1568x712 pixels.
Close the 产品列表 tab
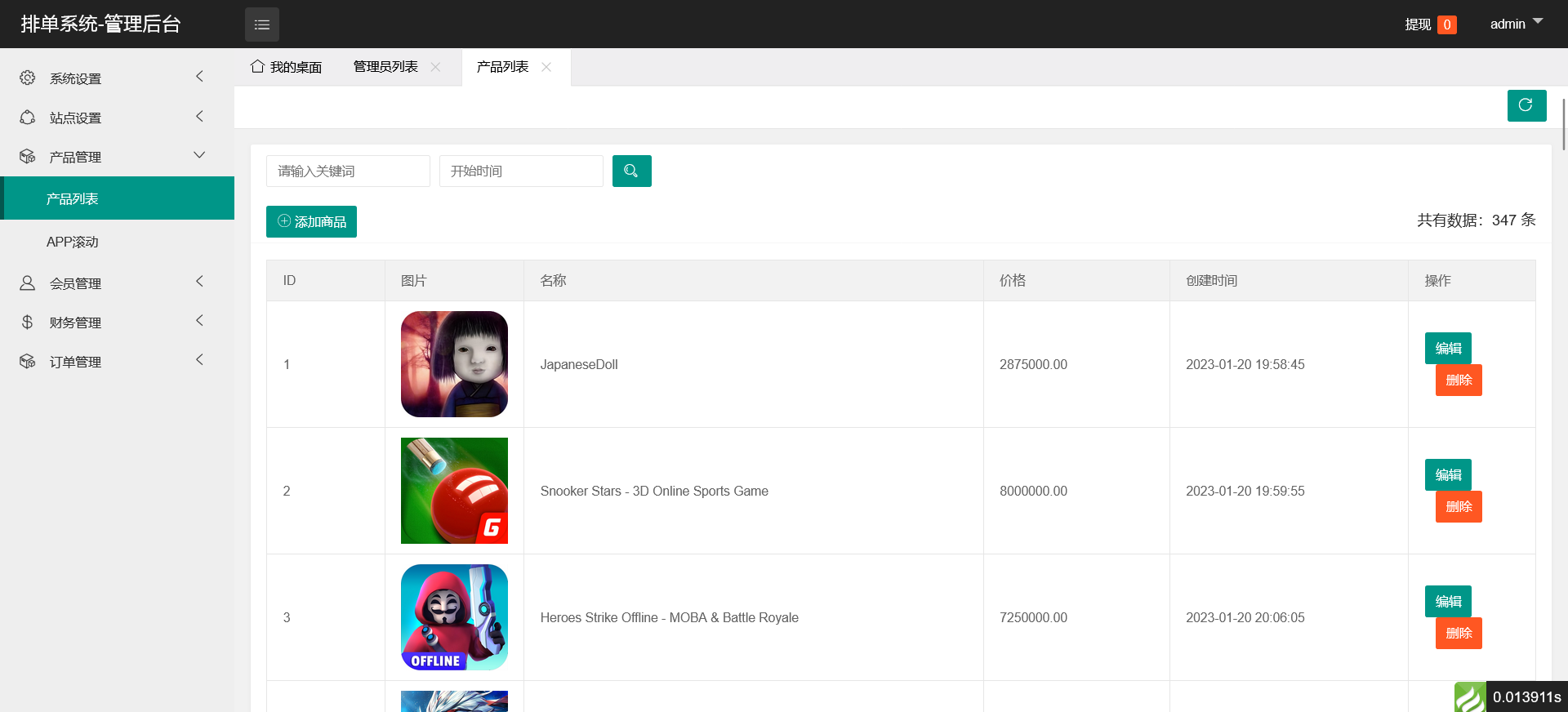pos(546,67)
